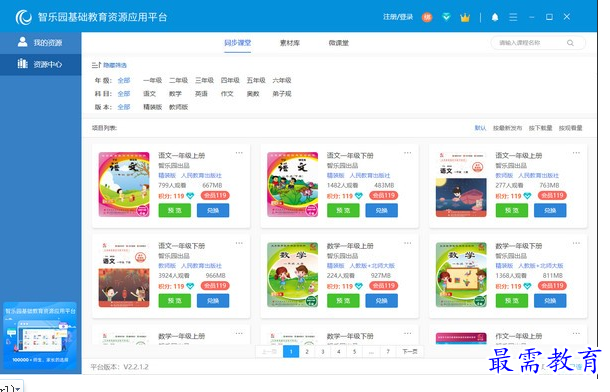610x392 pixels.
Task: Open more options on 语文一年级上册 799人观看 card
Action: pos(239,153)
